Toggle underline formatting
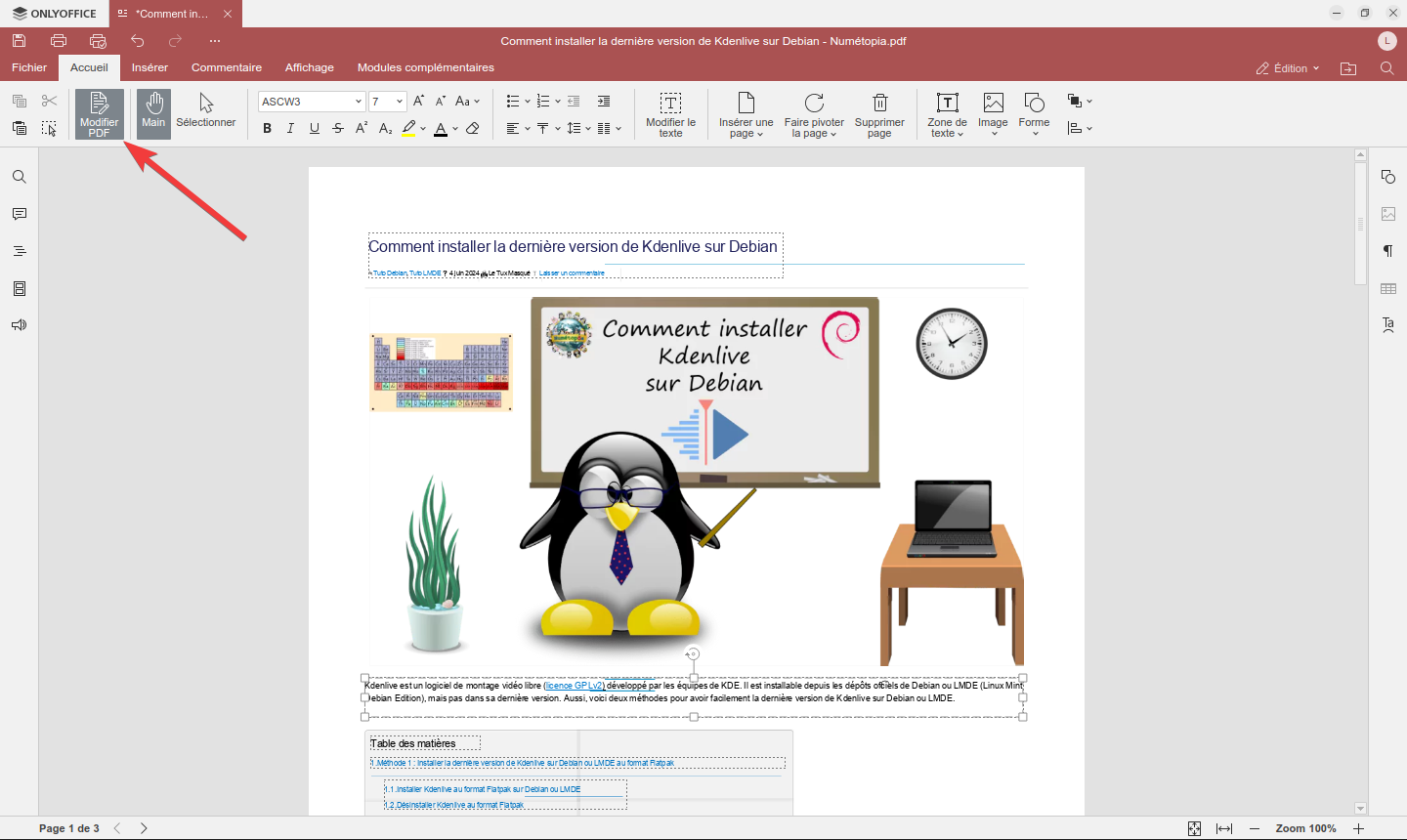 314,128
